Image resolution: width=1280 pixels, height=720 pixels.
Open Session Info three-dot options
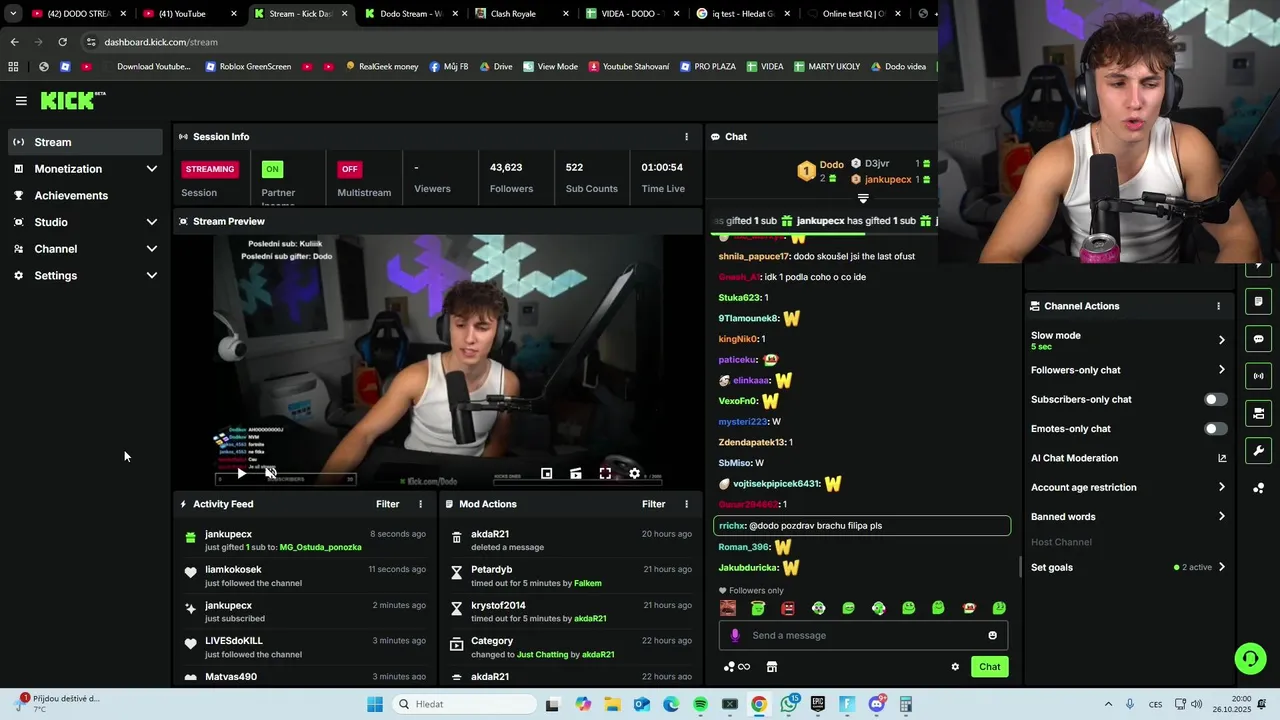[686, 137]
